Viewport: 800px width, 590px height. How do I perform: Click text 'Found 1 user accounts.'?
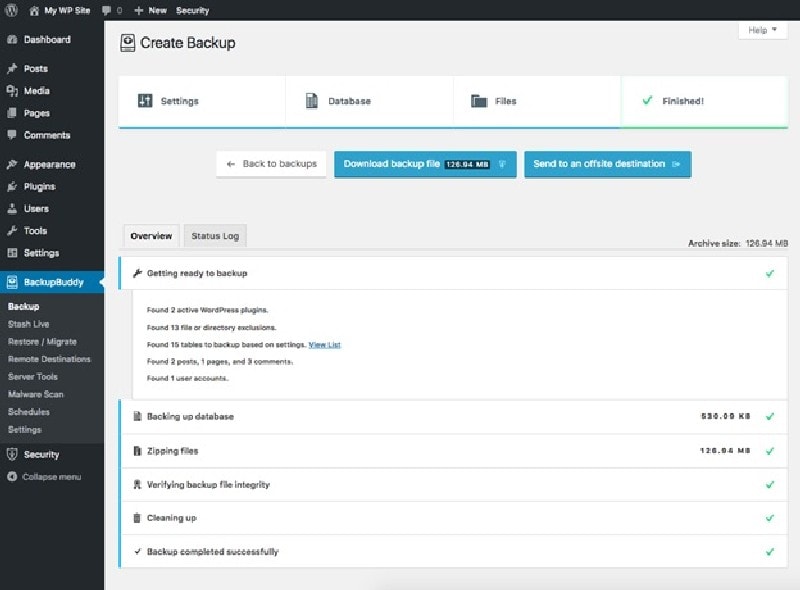coord(187,378)
